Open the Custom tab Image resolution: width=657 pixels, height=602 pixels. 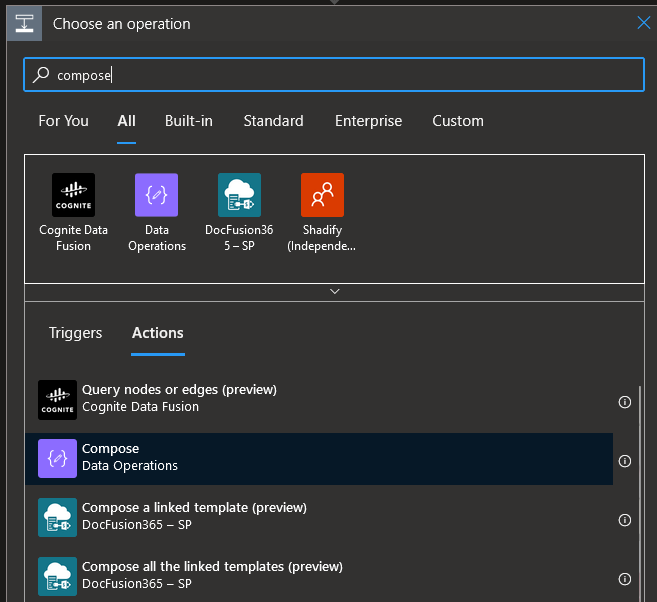(458, 121)
